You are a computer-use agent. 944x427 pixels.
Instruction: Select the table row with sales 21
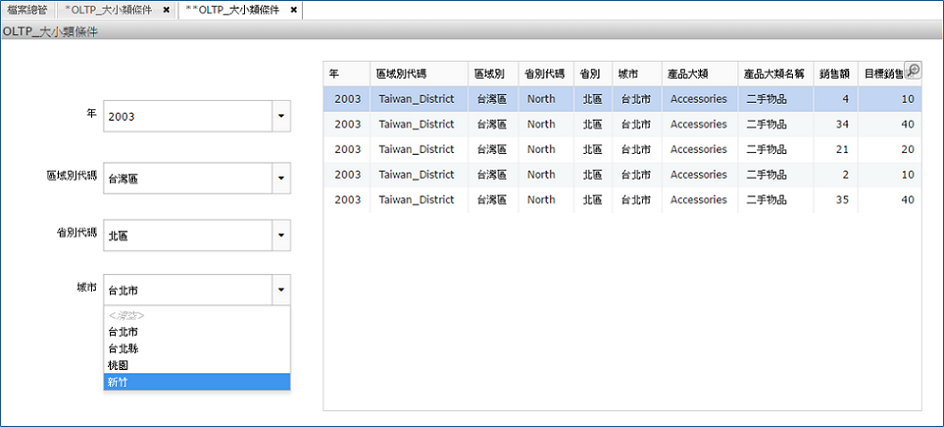click(x=622, y=149)
